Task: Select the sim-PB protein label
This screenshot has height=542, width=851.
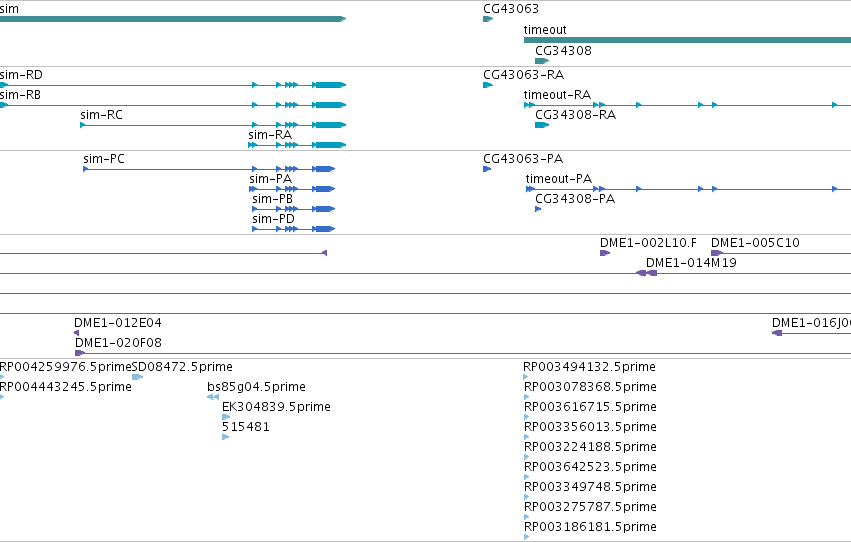Action: (272, 199)
